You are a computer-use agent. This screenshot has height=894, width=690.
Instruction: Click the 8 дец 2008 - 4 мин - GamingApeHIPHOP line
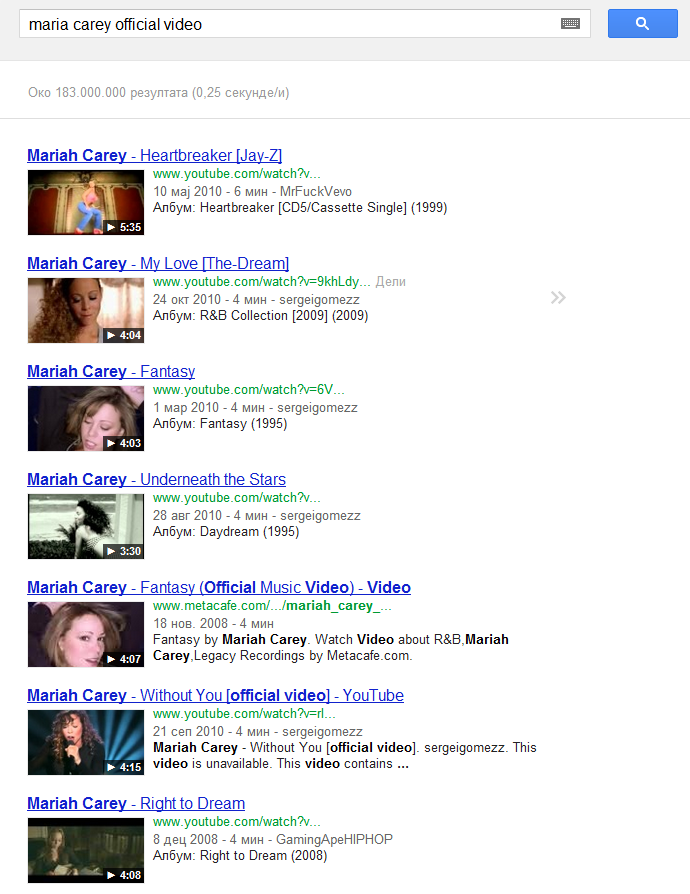point(273,840)
